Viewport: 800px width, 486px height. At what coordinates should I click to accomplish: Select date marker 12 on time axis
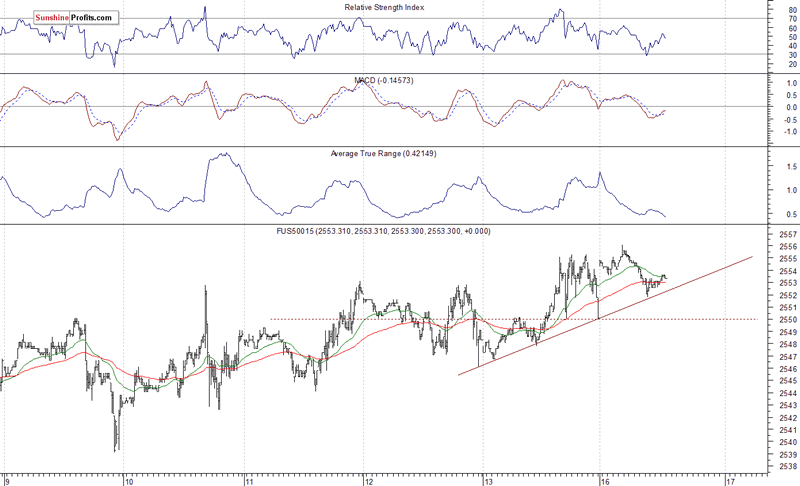coord(369,479)
